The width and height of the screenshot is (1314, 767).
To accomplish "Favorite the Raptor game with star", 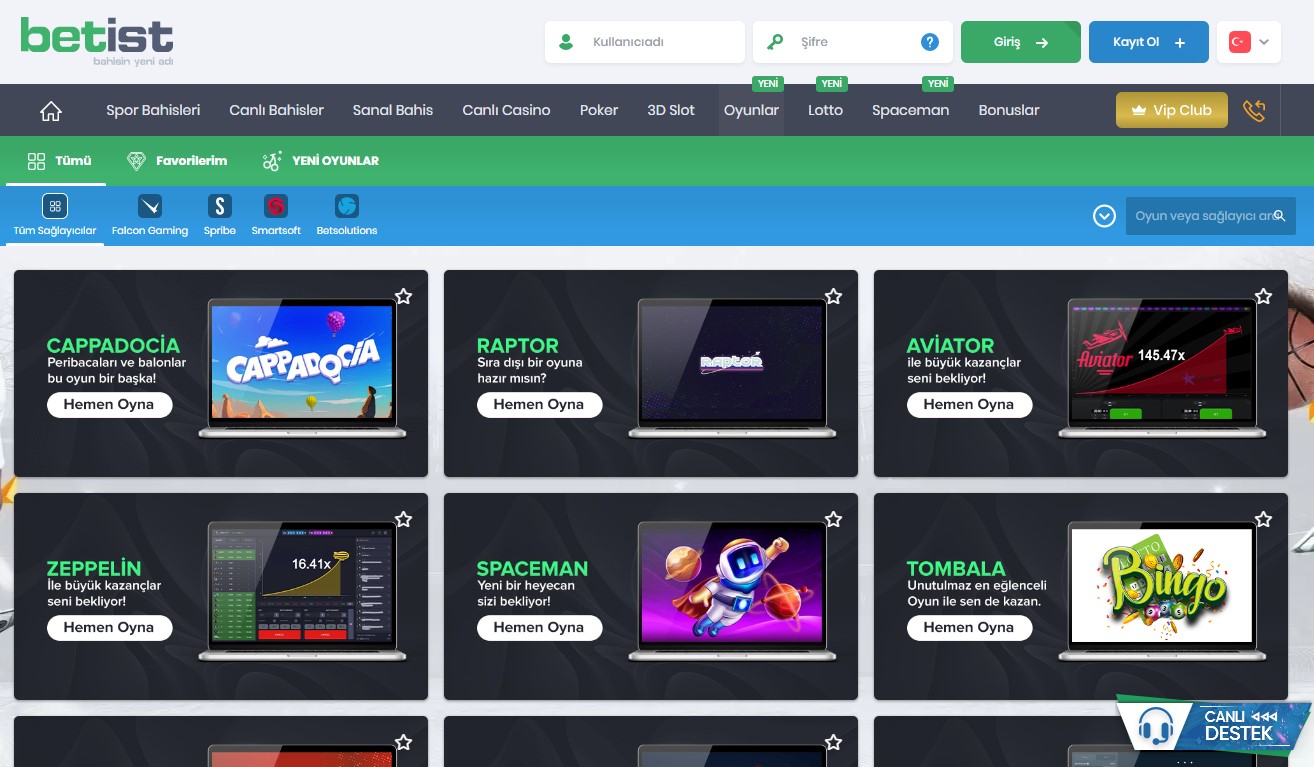I will pyautogui.click(x=833, y=296).
